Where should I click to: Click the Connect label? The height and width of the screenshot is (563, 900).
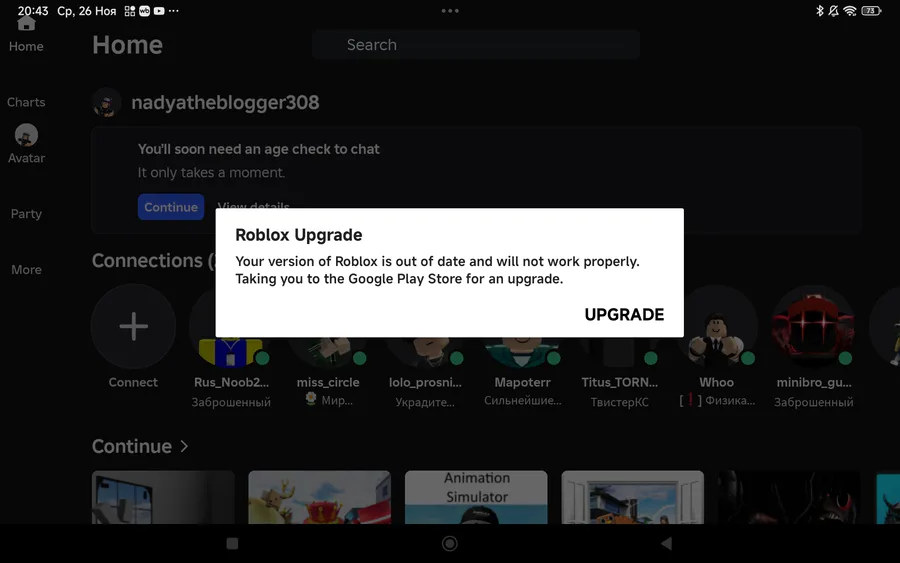133,382
